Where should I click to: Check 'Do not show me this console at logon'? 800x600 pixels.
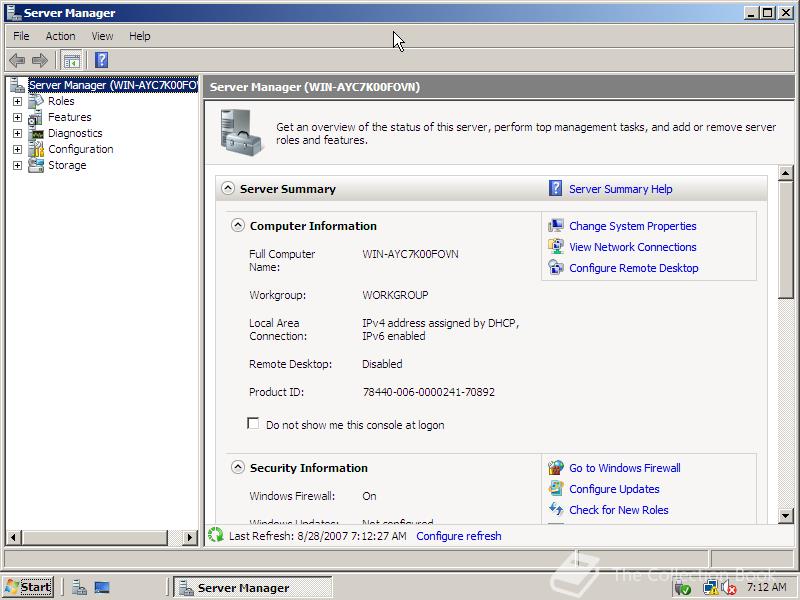(253, 423)
